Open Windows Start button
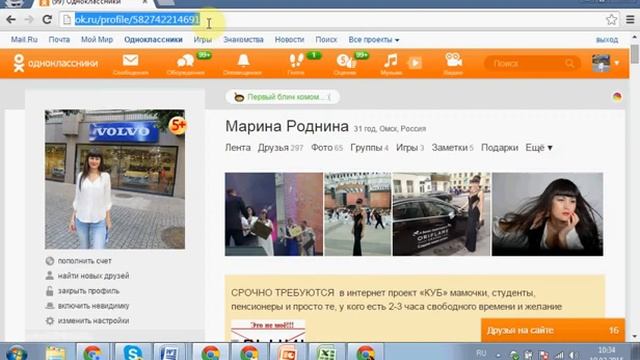 [x=16, y=353]
